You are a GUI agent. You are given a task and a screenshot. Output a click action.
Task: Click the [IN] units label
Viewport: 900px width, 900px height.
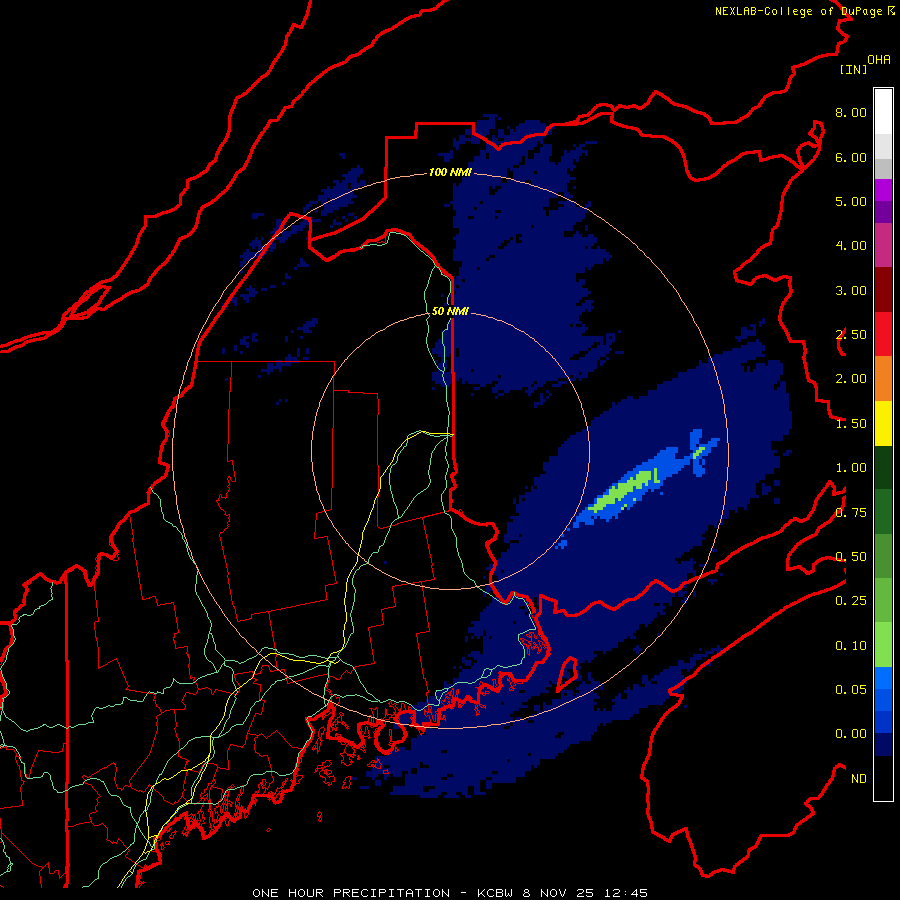(853, 69)
